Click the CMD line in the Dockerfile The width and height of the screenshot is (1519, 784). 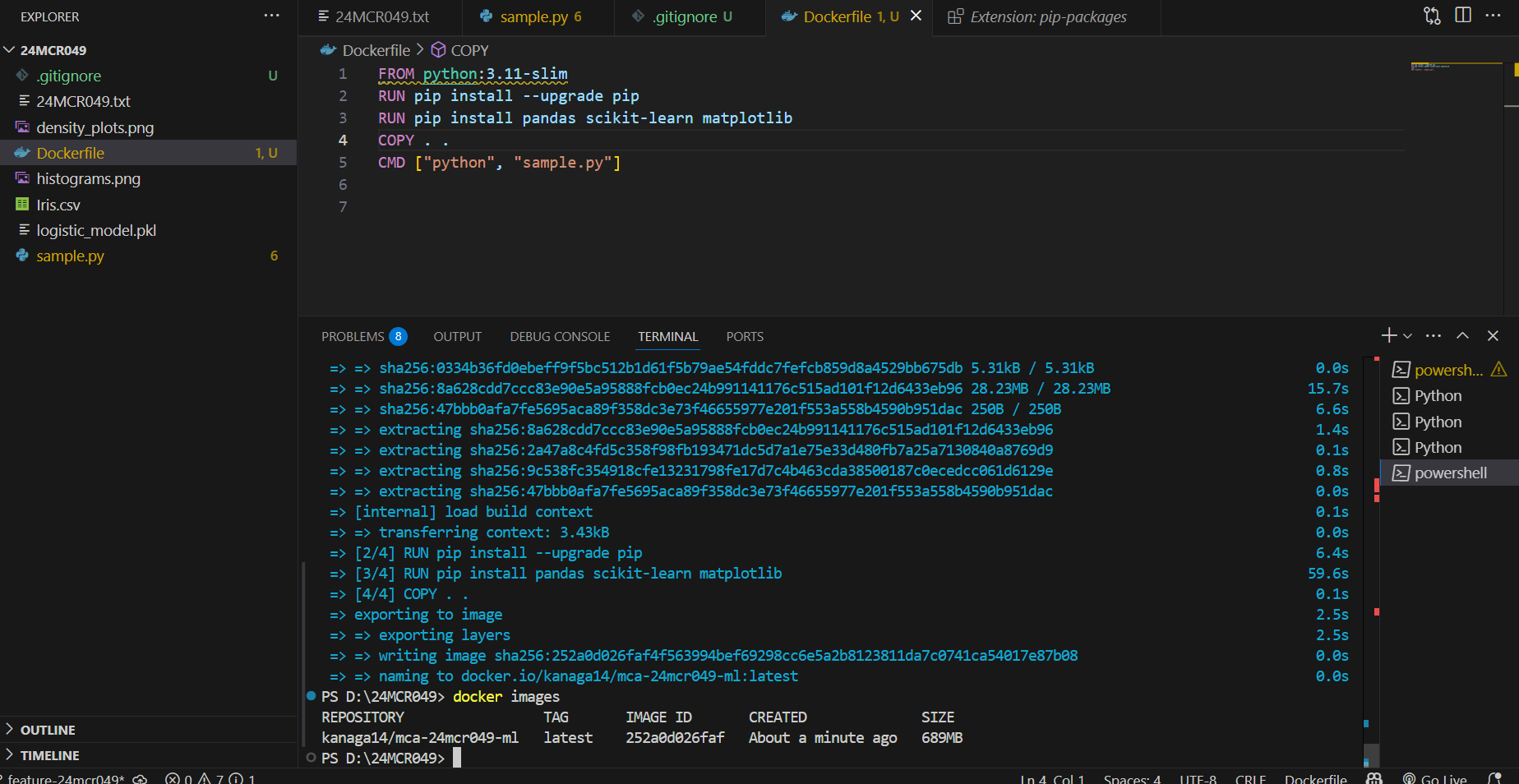(x=499, y=163)
